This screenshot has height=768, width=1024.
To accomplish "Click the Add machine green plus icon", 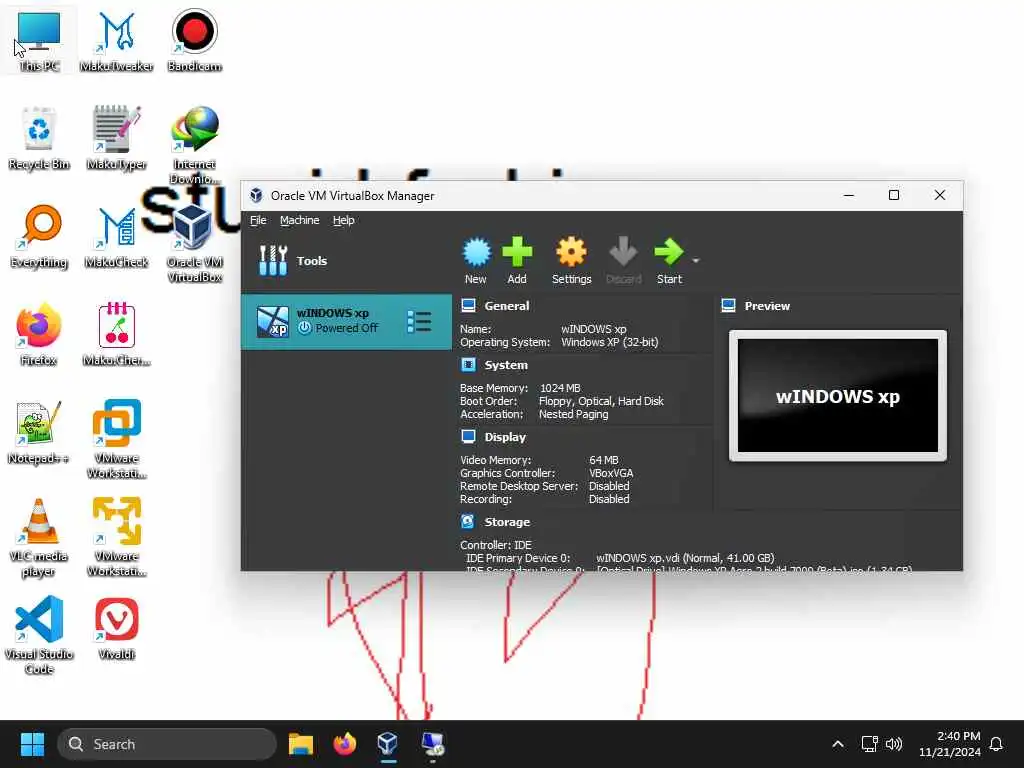I will click(x=517, y=252).
